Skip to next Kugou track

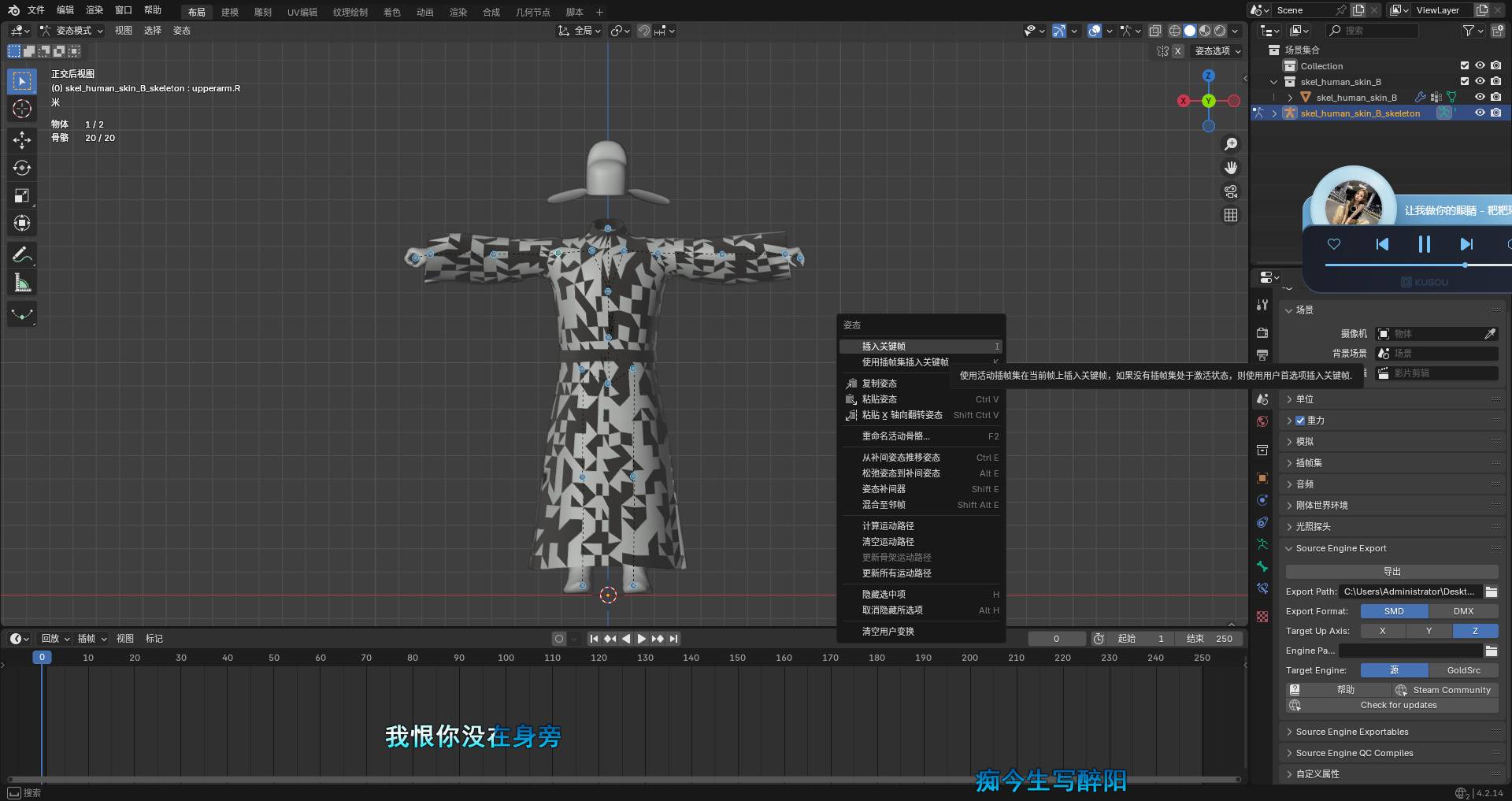1466,244
